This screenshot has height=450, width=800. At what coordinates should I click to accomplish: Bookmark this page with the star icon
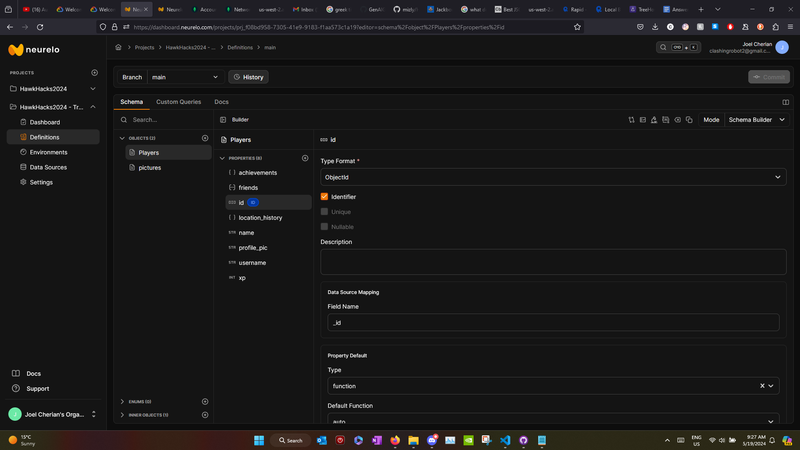tap(577, 27)
